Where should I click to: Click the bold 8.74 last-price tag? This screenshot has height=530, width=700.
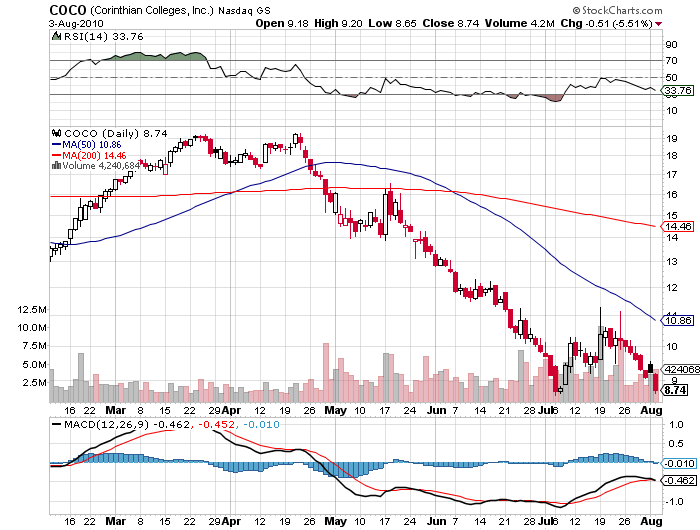(675, 390)
